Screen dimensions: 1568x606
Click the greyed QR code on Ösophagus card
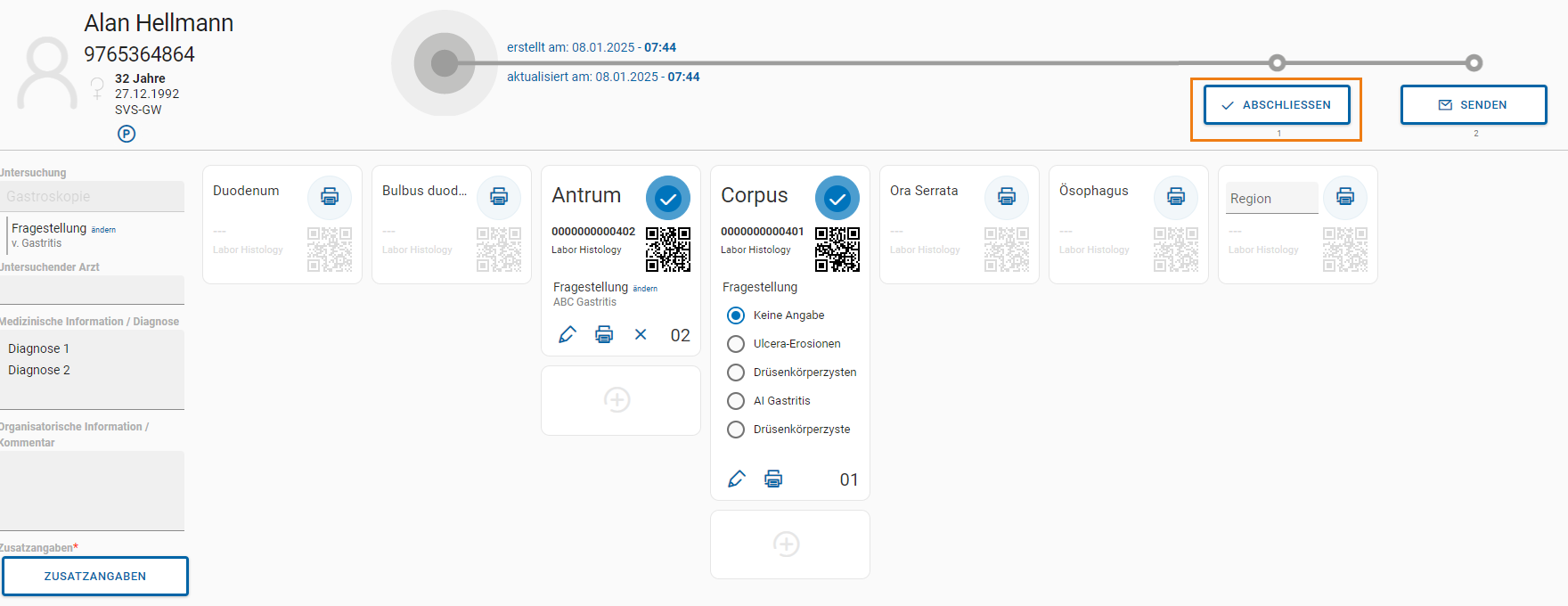point(1176,250)
